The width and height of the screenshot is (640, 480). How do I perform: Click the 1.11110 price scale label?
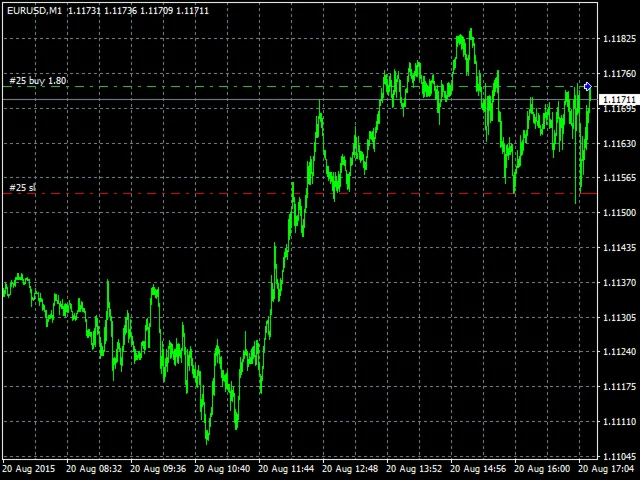pos(619,422)
